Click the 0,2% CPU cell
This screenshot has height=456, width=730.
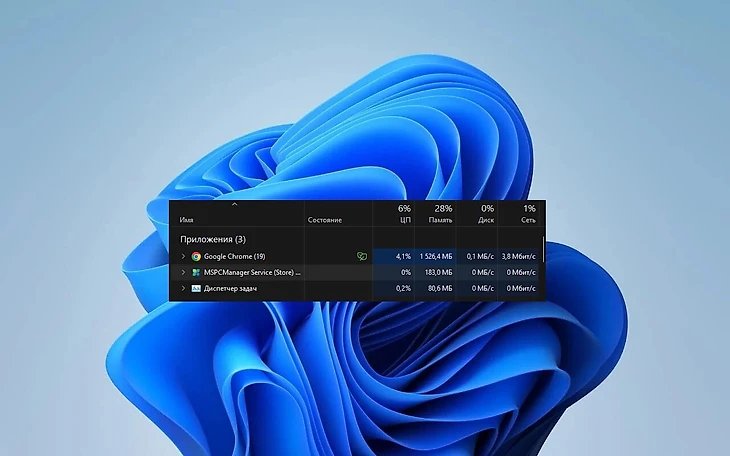393,288
